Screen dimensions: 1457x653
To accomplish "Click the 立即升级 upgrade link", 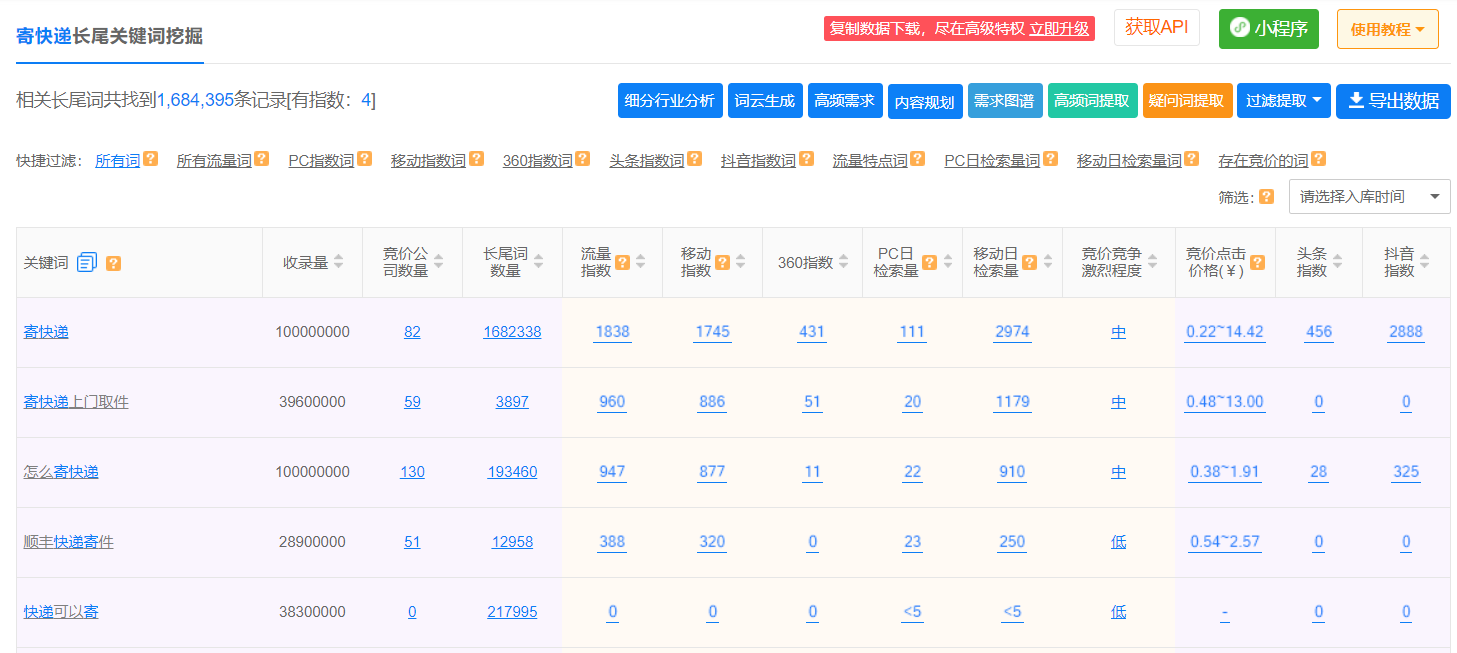I will click(1059, 29).
